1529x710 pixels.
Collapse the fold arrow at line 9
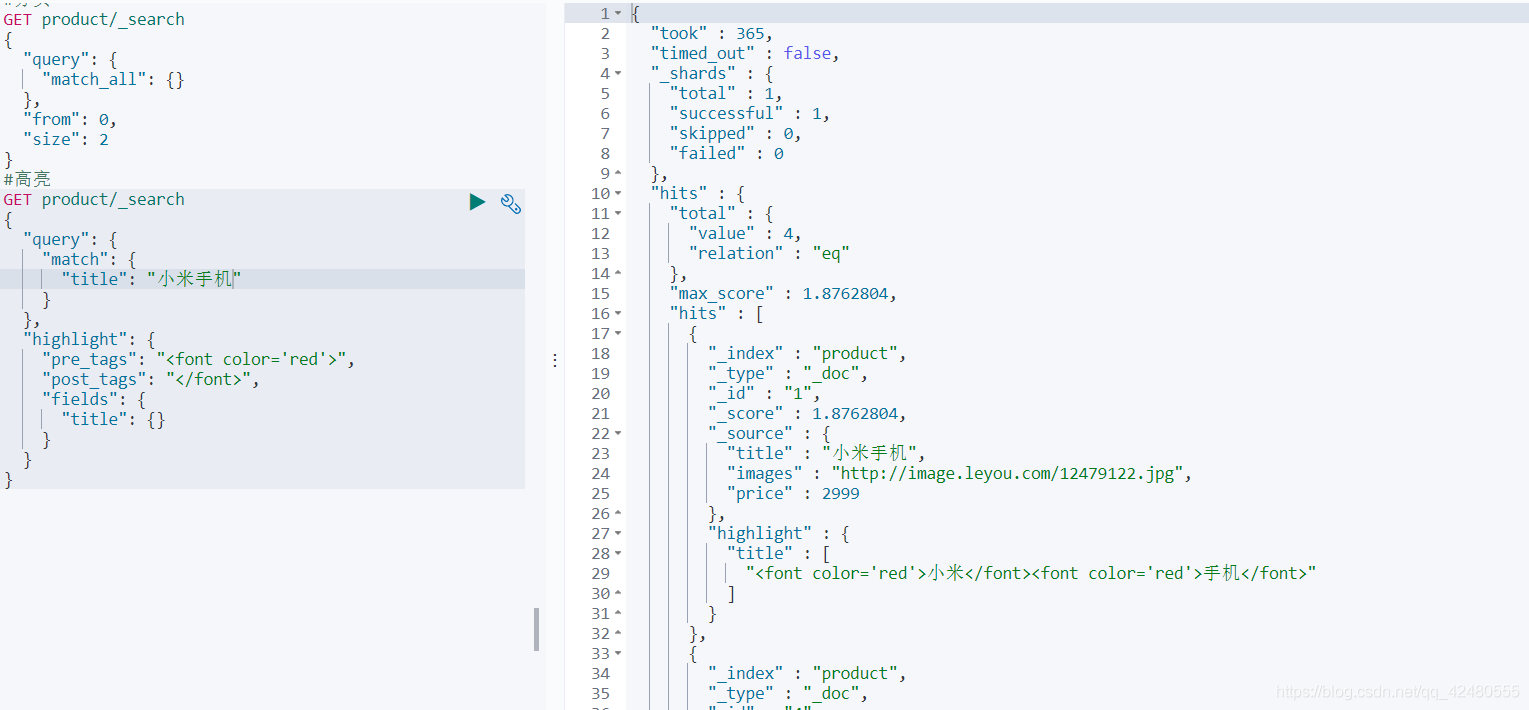pyautogui.click(x=618, y=174)
